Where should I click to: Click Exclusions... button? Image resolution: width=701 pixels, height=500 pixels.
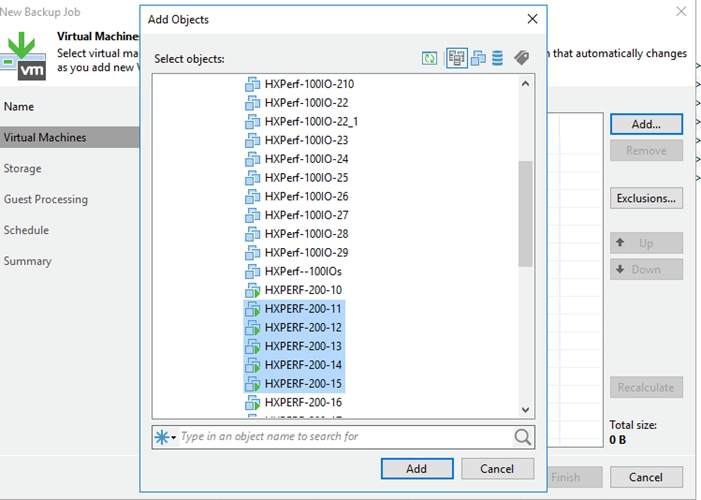(646, 198)
